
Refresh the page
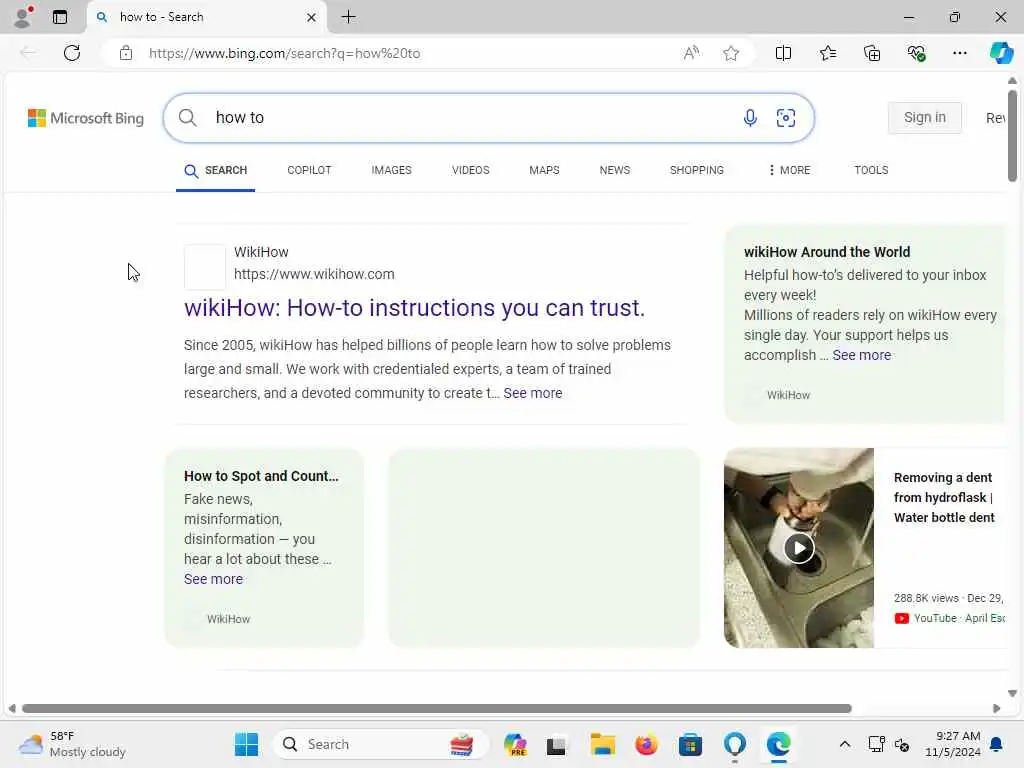(72, 53)
